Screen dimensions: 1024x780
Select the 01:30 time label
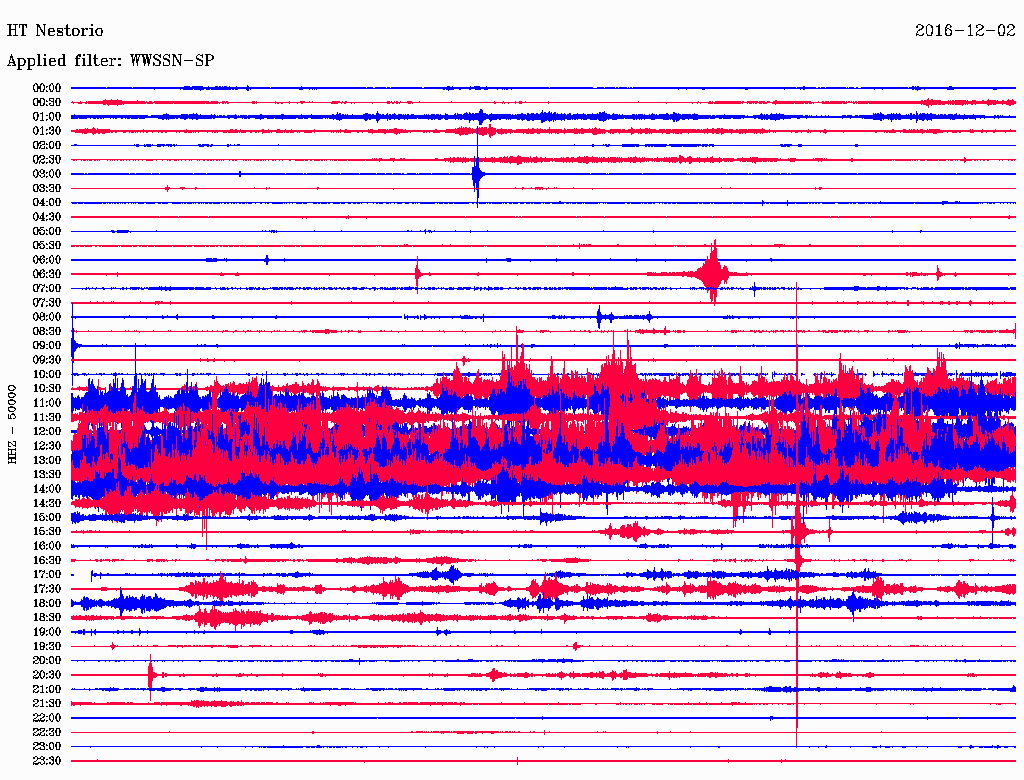[47, 131]
